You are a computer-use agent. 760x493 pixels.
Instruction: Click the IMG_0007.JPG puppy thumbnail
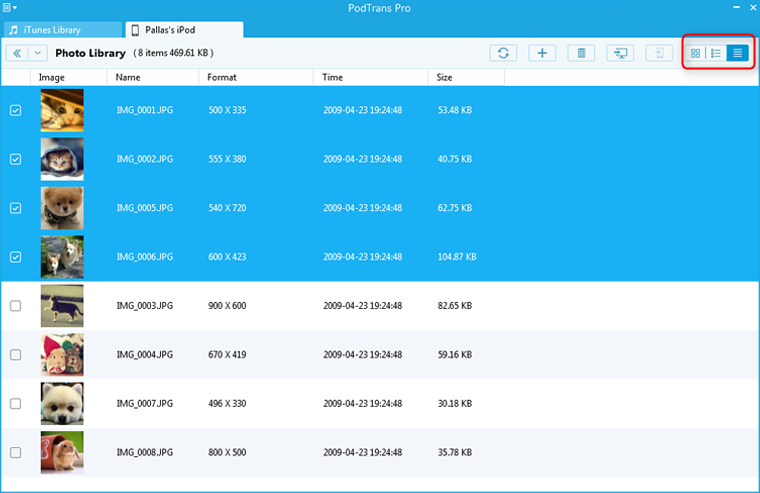coord(62,403)
